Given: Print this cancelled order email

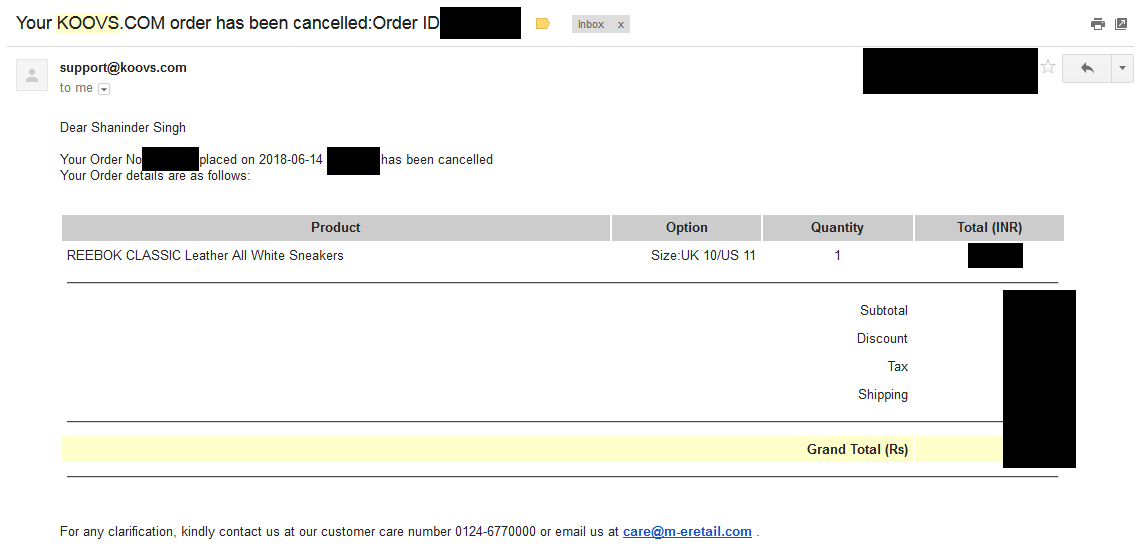Looking at the screenshot, I should tap(1098, 24).
